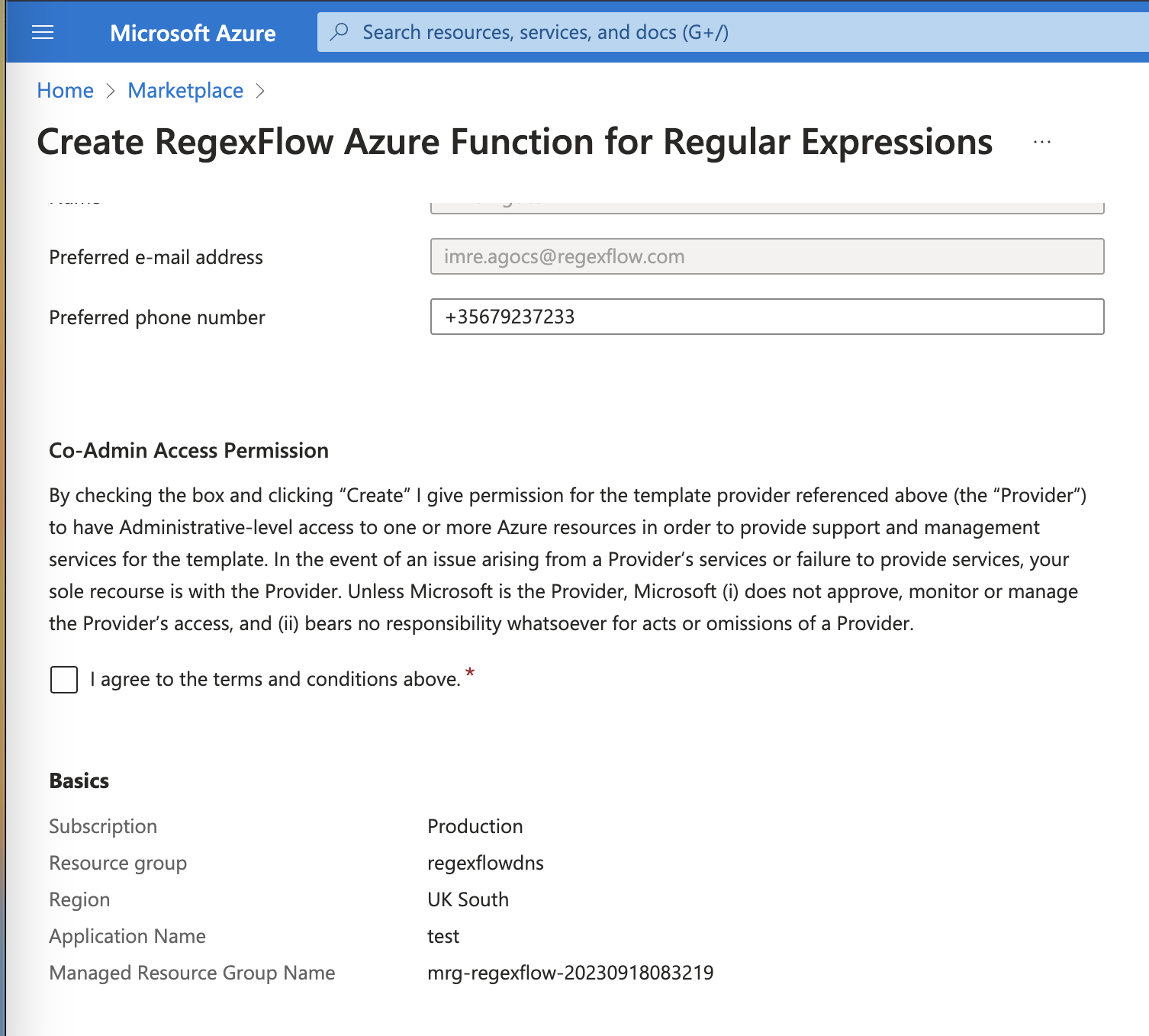Go back to Marketplace breadcrumb
1149x1036 pixels.
point(185,91)
